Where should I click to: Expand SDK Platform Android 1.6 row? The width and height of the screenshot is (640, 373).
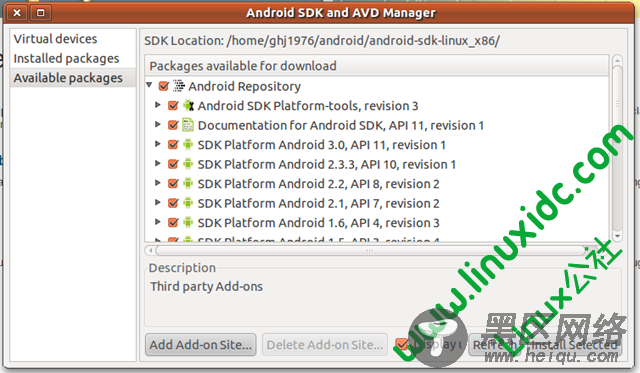point(158,222)
